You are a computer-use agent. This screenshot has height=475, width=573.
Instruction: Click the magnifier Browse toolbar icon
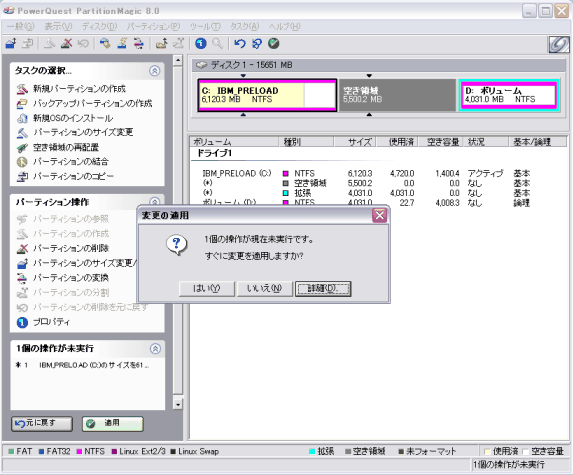[x=217, y=43]
